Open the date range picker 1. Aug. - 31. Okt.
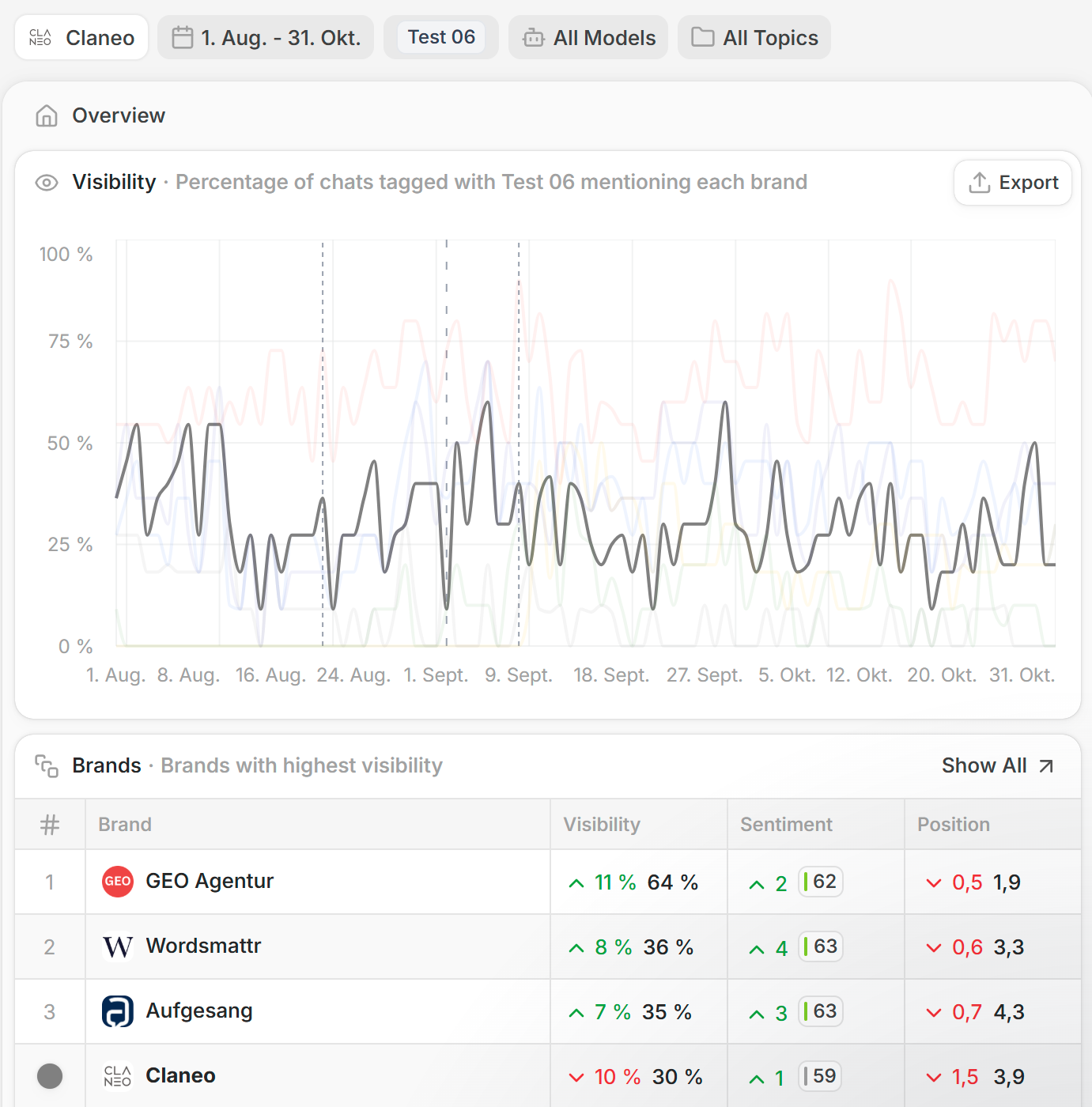The image size is (1092, 1107). coord(266,38)
